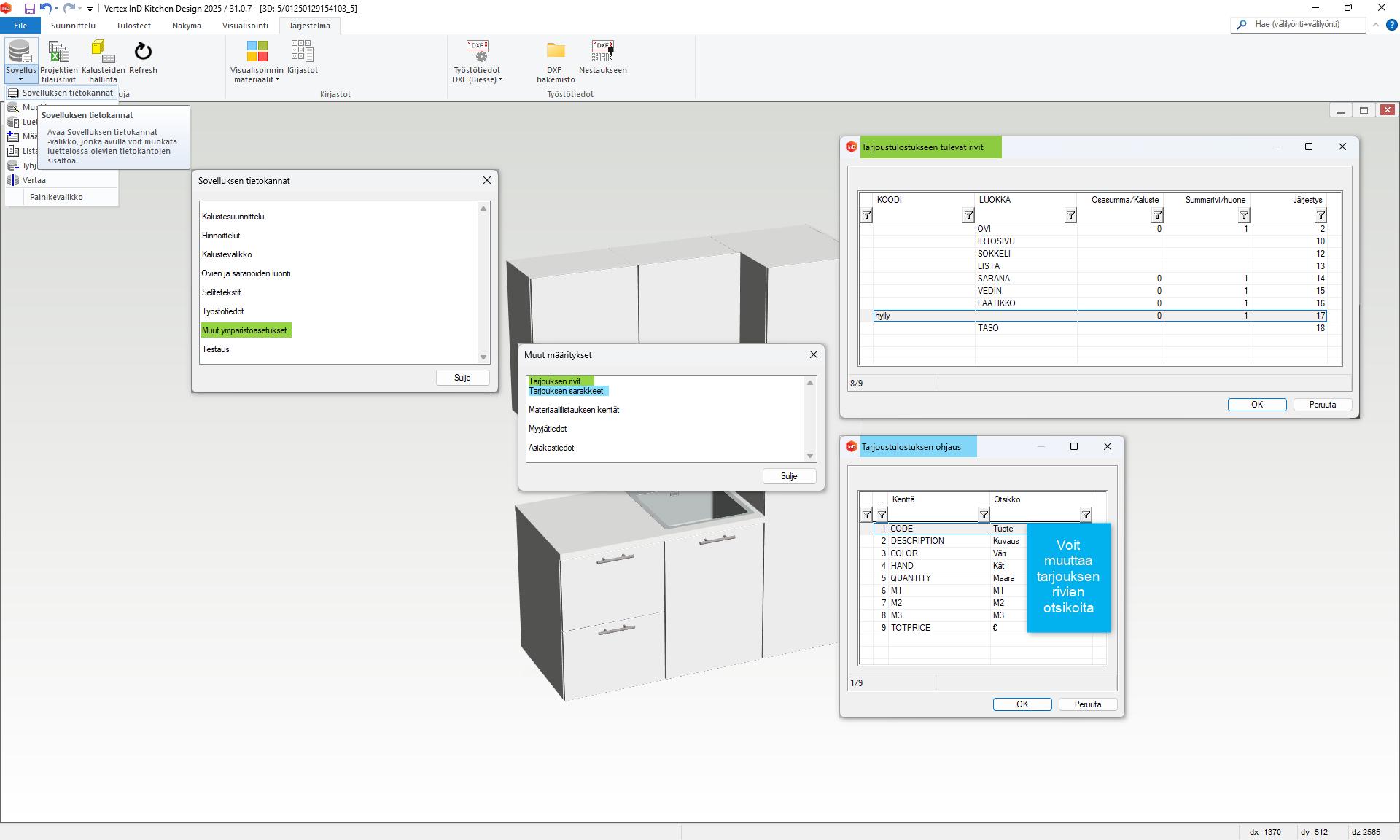
Task: Click the undo arrow in quick access
Action: point(45,9)
